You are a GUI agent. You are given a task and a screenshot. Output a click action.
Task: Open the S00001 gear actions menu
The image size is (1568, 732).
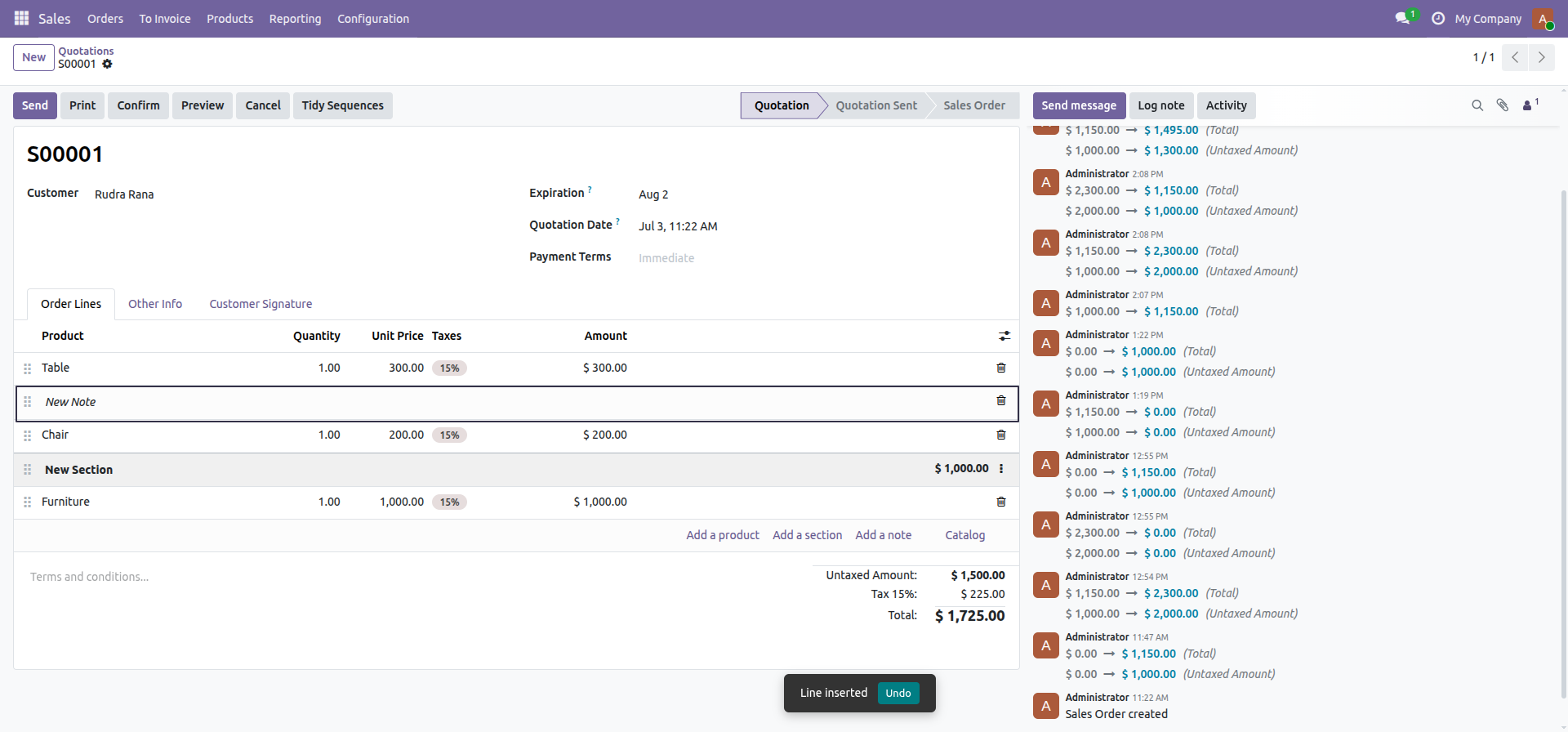[107, 64]
